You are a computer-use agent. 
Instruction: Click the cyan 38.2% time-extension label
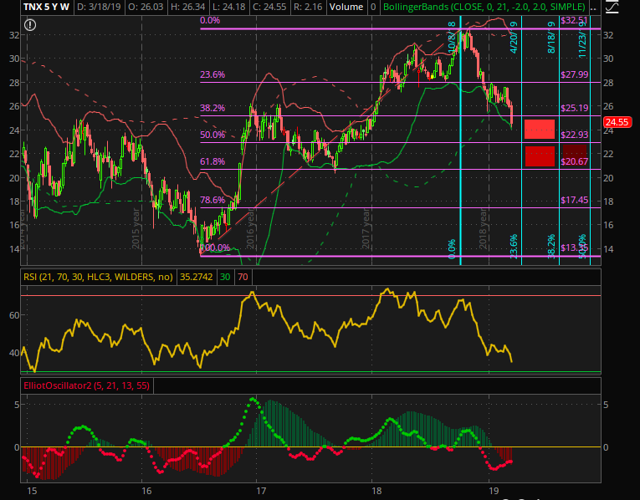tap(551, 246)
